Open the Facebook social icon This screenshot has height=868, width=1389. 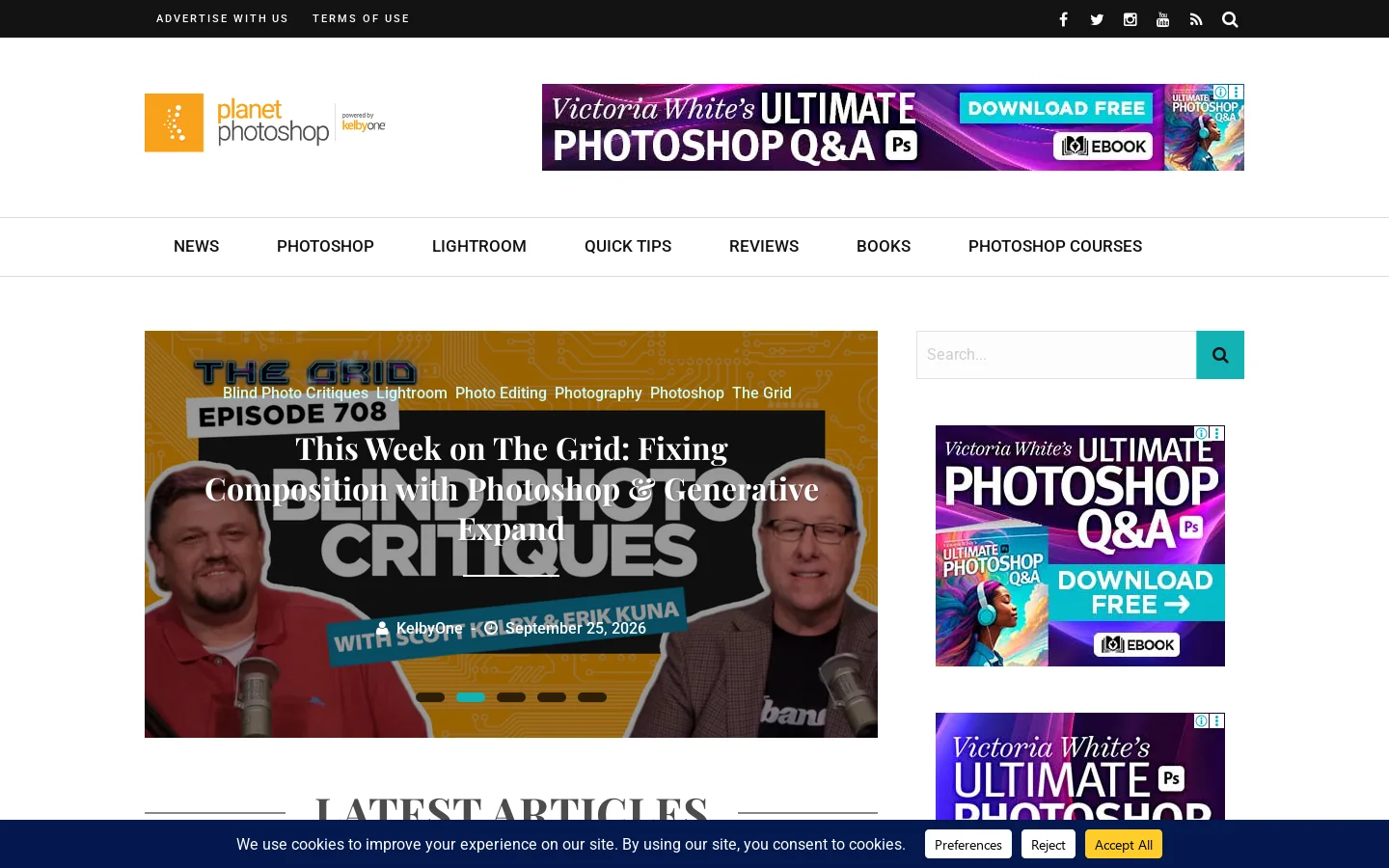[1063, 19]
